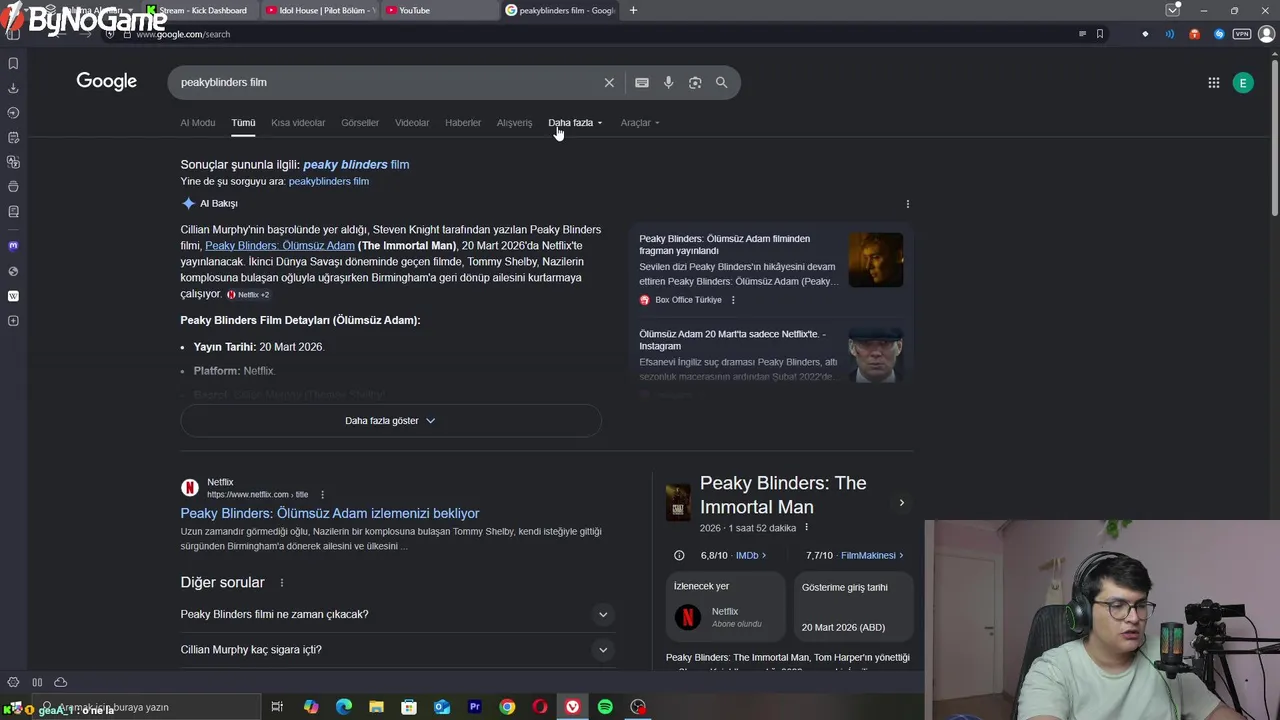Click the sync cloud icon at bottom
The width and height of the screenshot is (1280, 720).
[60, 682]
